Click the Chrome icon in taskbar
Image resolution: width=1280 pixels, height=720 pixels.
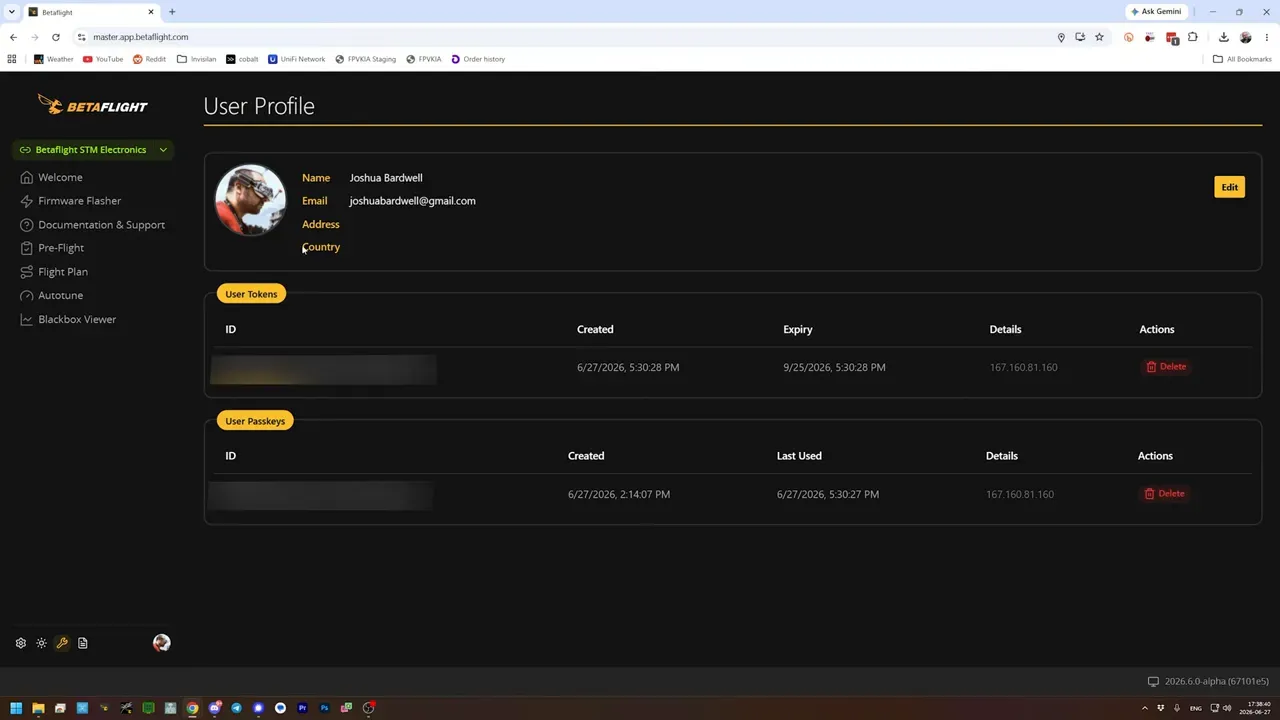coord(192,708)
